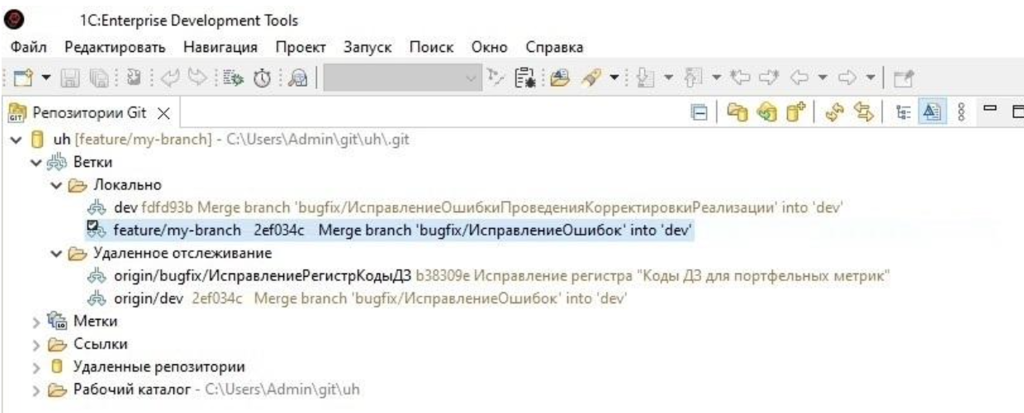The image size is (1024, 413).
Task: Toggle Link with Editor and Selection
Action: [865, 112]
